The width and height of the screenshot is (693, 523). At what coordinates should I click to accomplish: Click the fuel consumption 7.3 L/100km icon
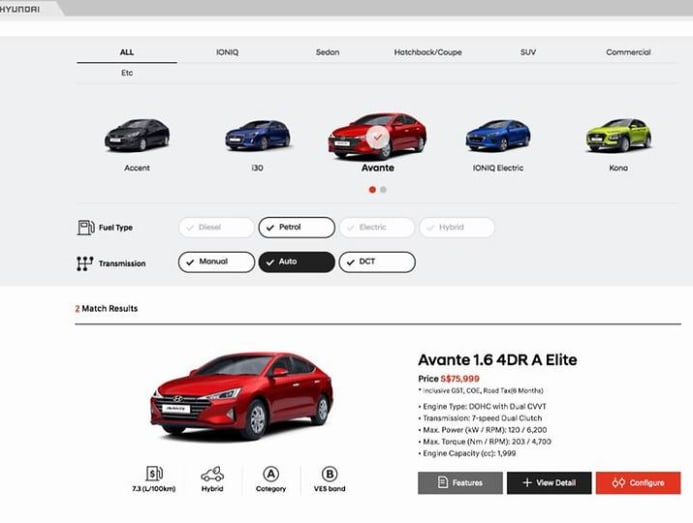pyautogui.click(x=154, y=474)
